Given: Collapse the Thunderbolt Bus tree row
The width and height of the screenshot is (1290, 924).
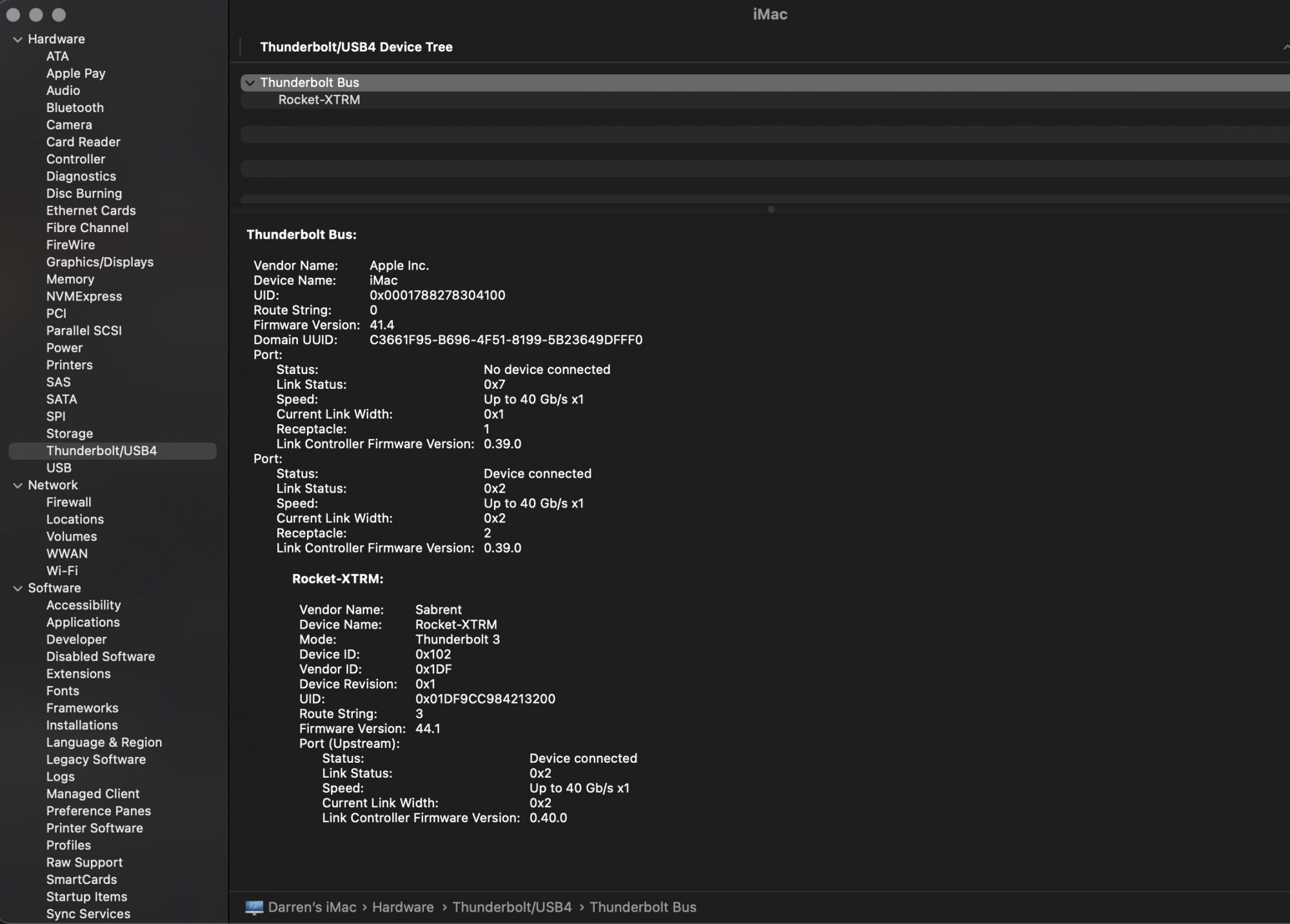Looking at the screenshot, I should point(250,83).
